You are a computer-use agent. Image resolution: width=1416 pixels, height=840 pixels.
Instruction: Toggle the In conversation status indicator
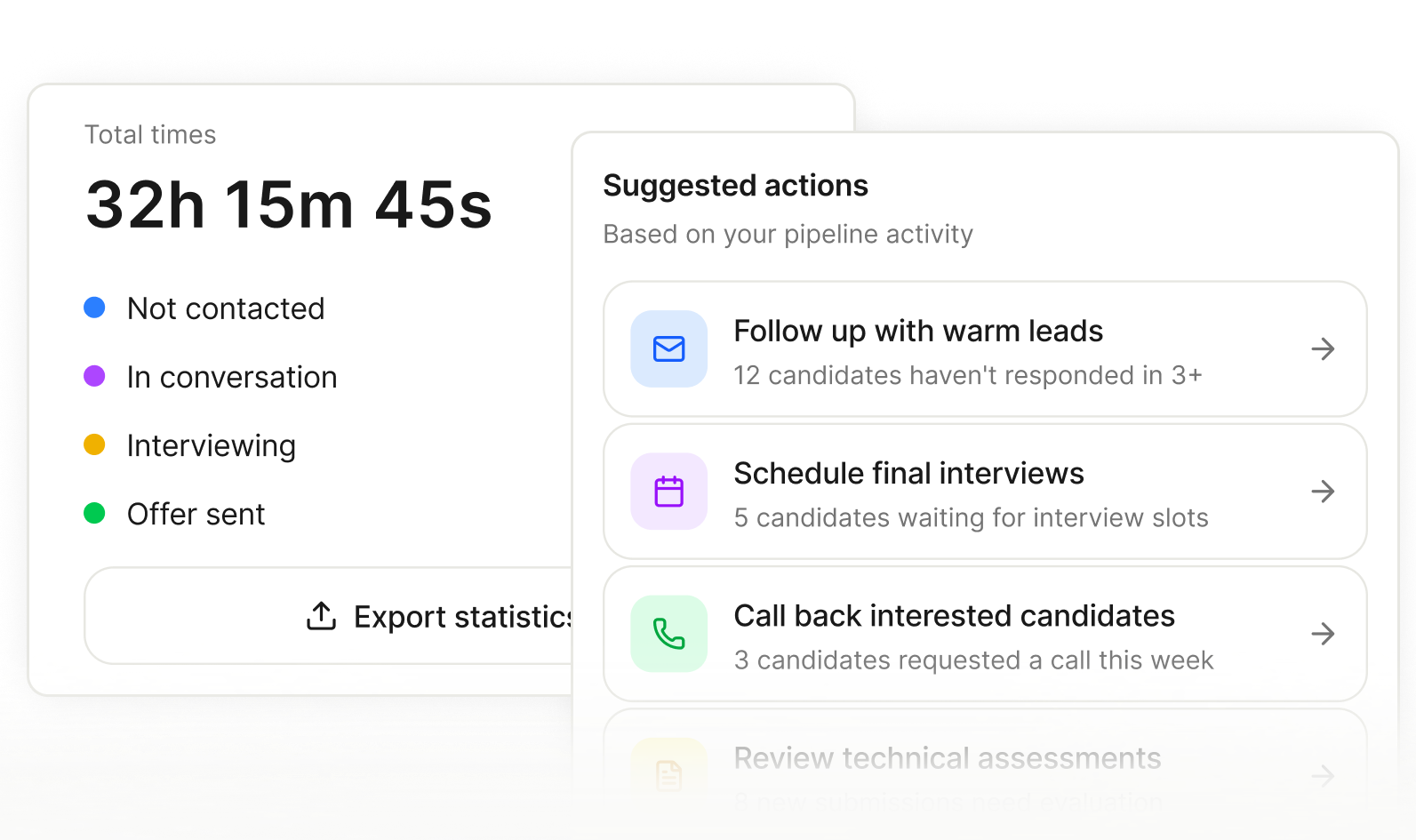point(96,376)
